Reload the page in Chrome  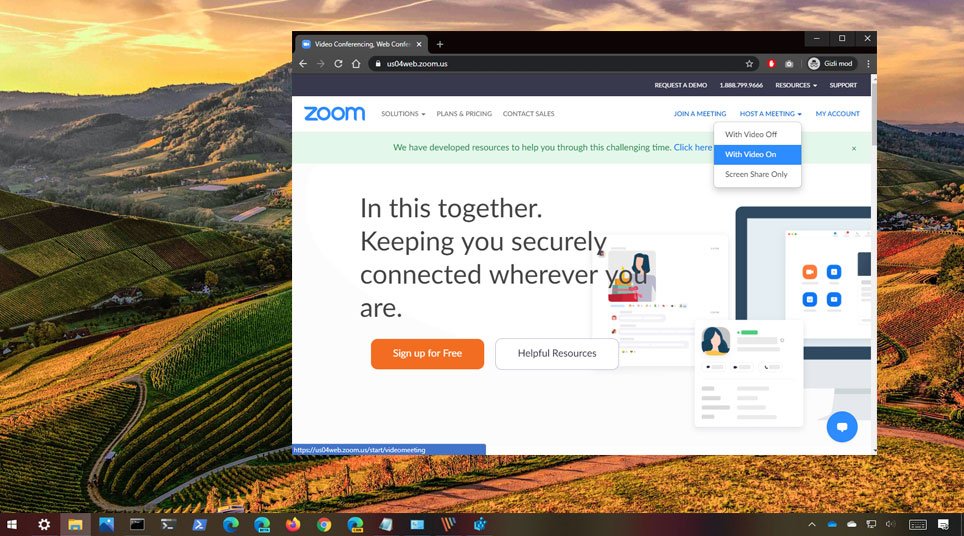click(x=338, y=63)
